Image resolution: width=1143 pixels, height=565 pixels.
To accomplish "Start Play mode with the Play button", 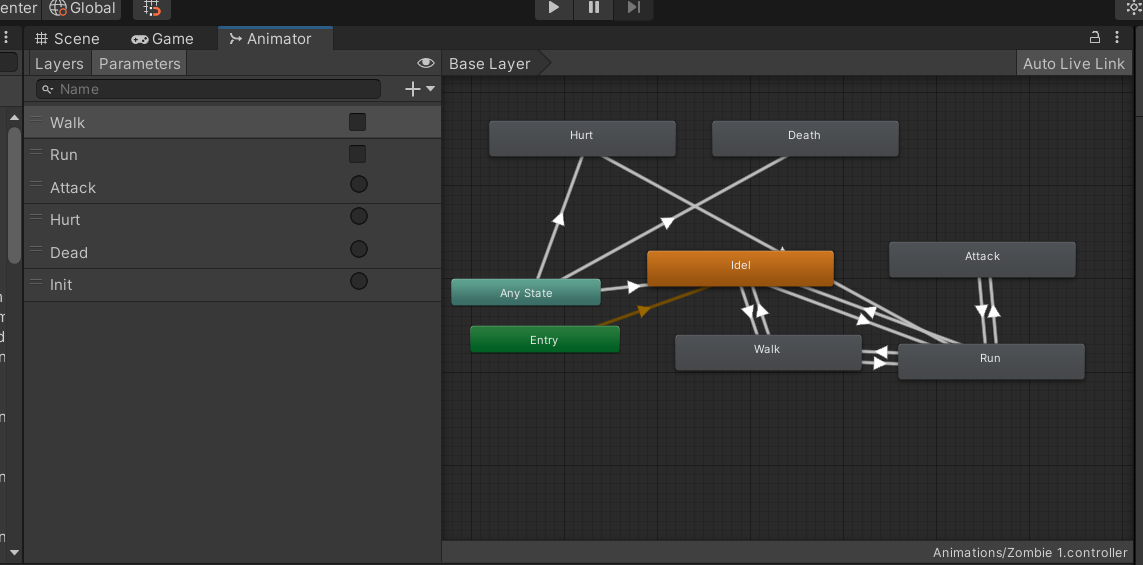I will 554,8.
